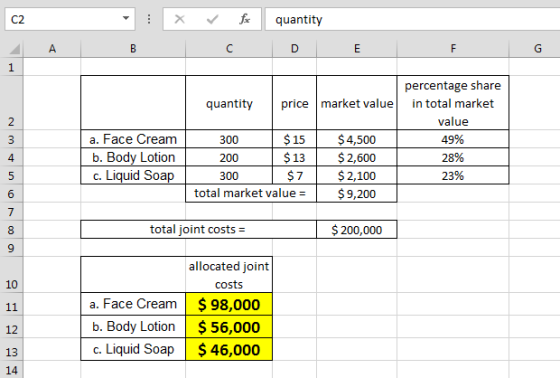Select c. Liquid Soap cell in row 13
The width and height of the screenshot is (560, 378).
tap(133, 349)
